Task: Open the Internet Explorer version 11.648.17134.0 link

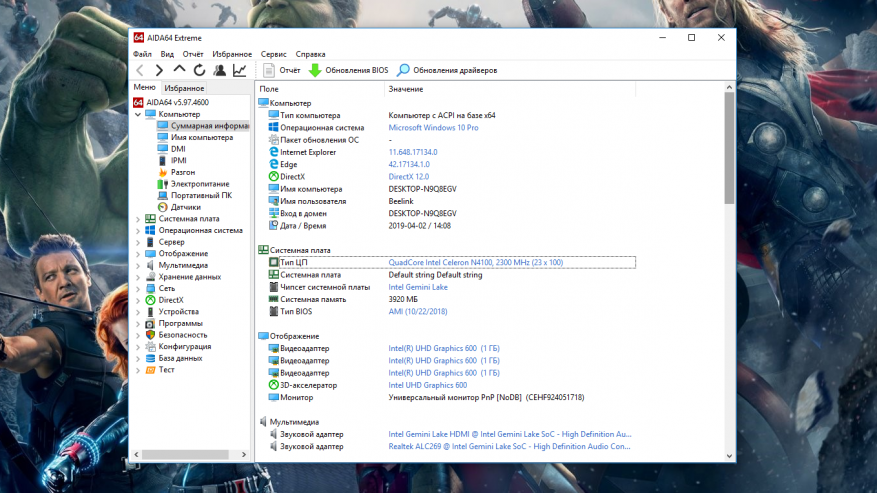Action: [413, 152]
